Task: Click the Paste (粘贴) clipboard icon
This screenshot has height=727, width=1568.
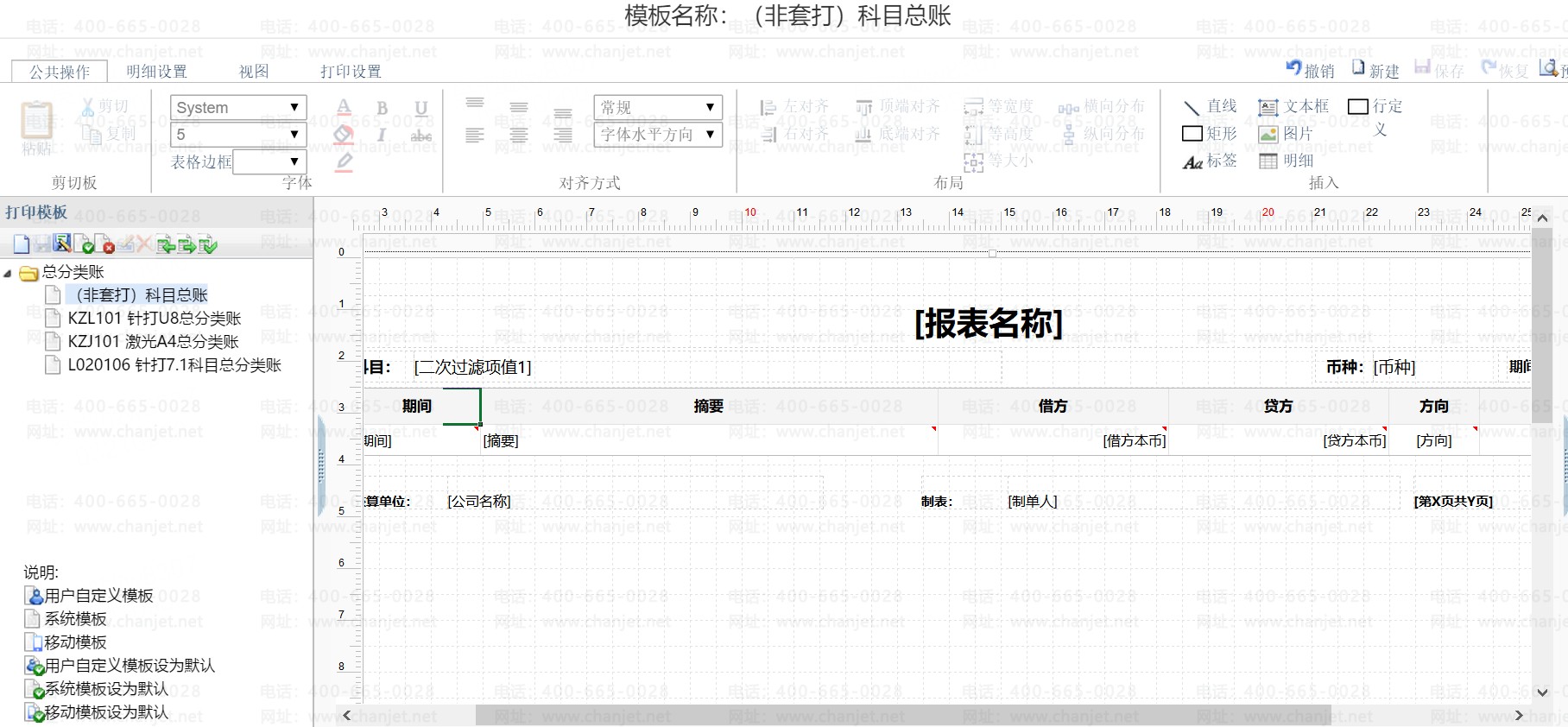Action: (x=37, y=121)
